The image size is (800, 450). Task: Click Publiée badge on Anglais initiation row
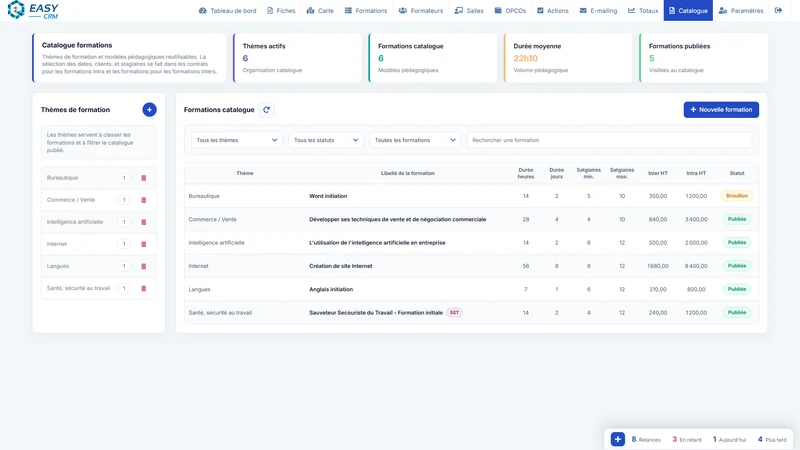[737, 289]
